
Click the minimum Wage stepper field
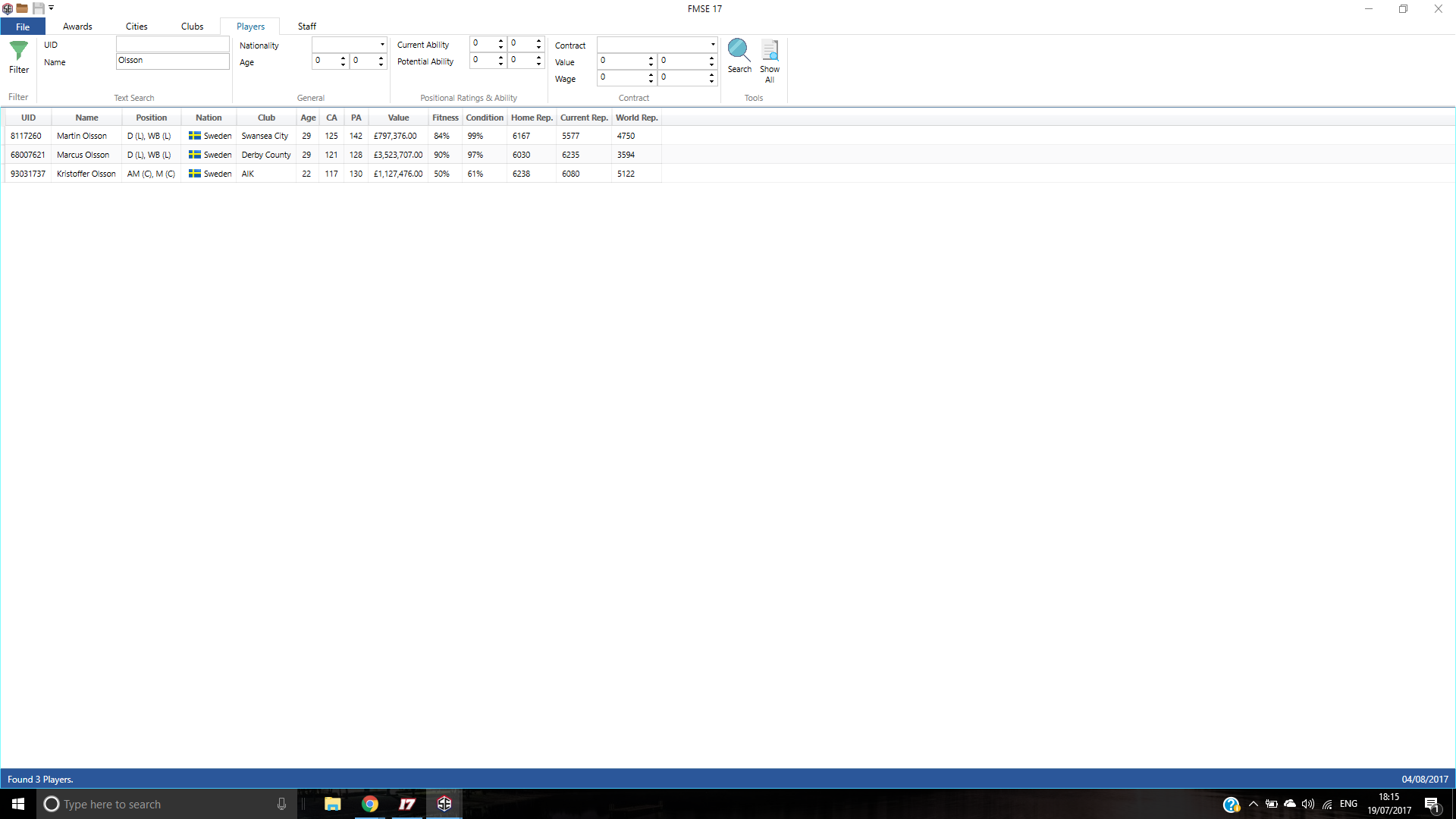tap(626, 77)
